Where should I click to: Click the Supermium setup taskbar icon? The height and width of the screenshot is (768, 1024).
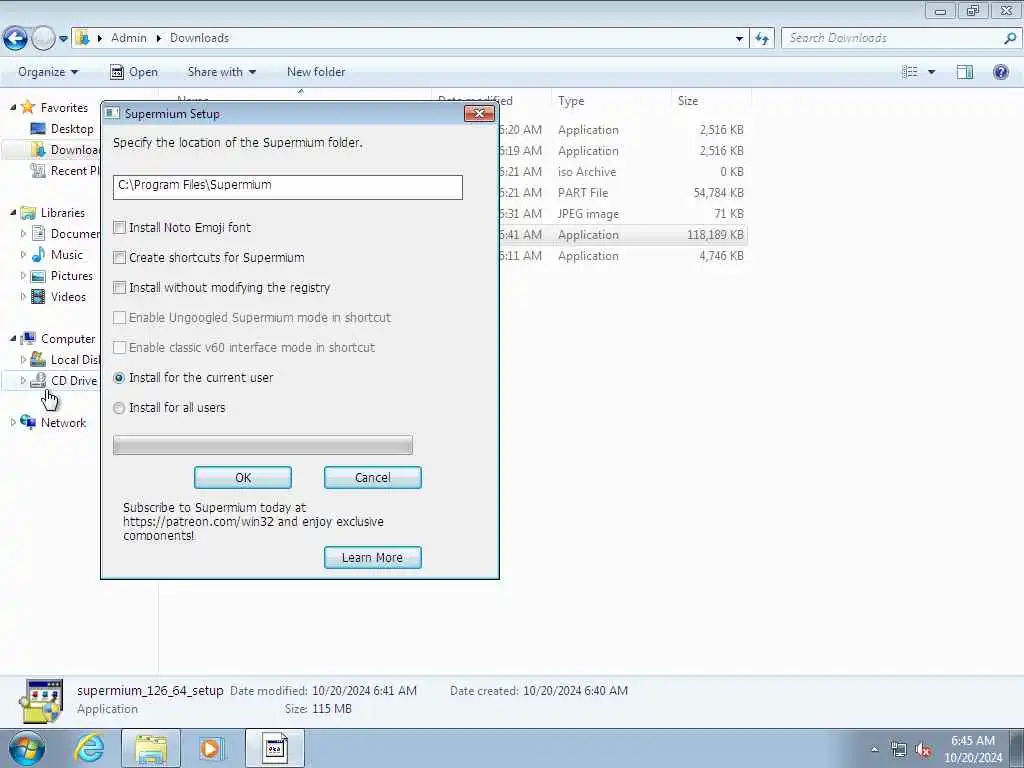point(275,748)
